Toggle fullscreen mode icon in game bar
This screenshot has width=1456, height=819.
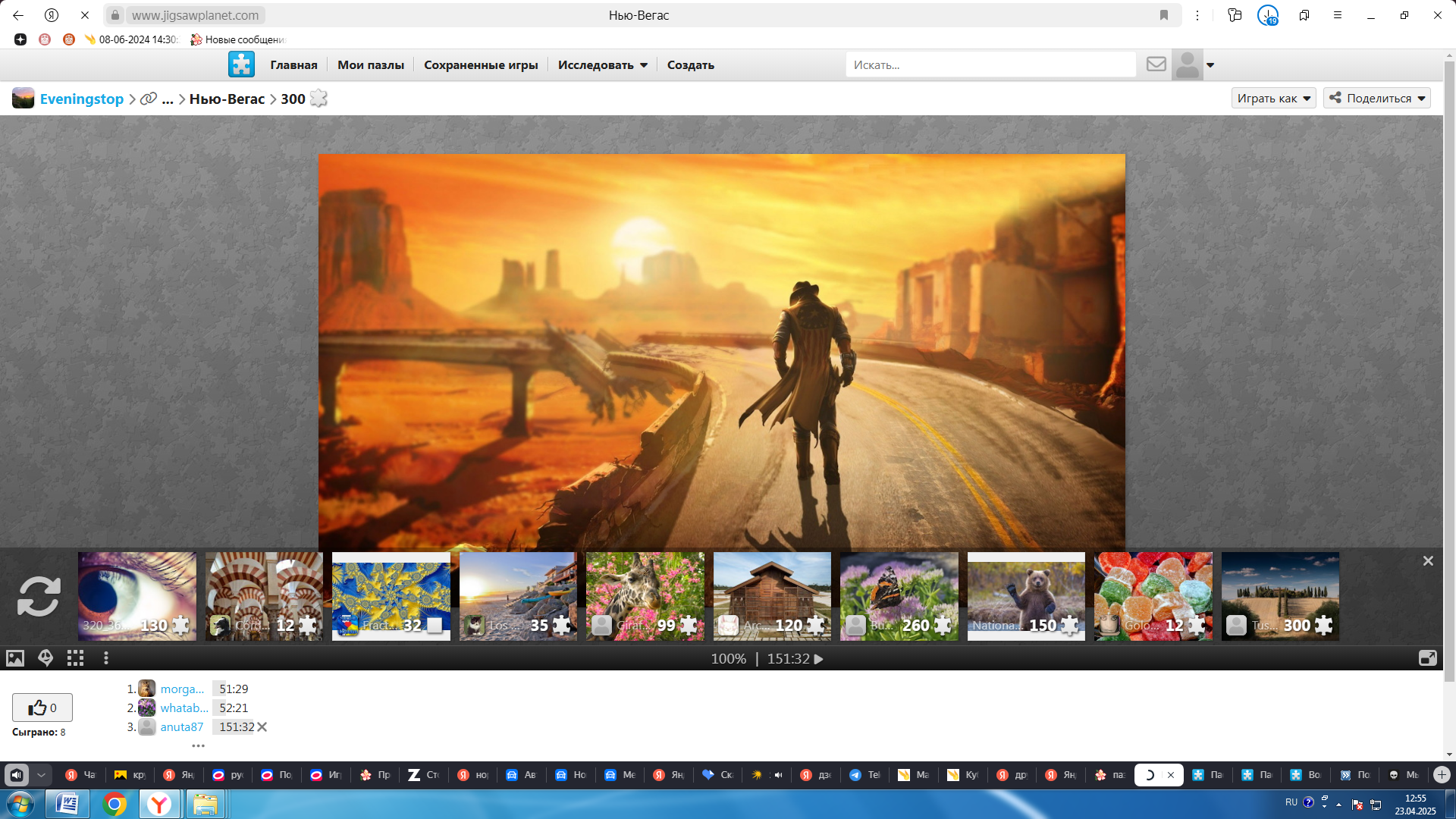(1427, 658)
